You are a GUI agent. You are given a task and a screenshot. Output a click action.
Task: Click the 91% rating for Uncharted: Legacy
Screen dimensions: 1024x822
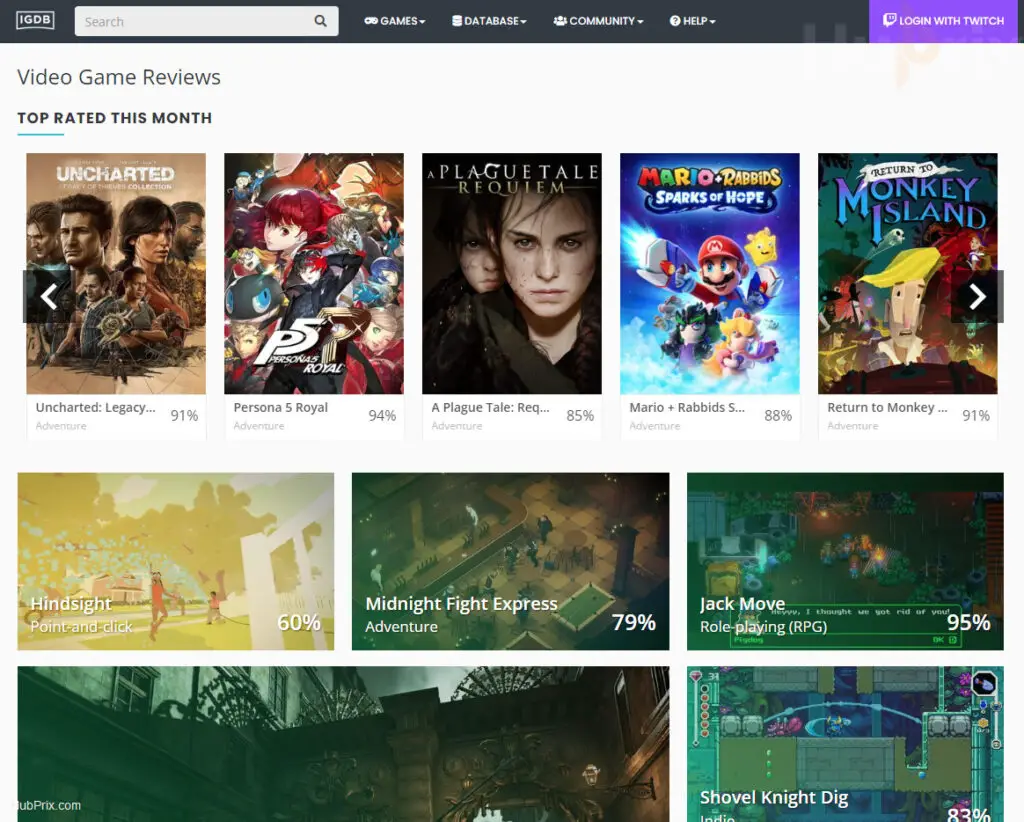tap(184, 416)
